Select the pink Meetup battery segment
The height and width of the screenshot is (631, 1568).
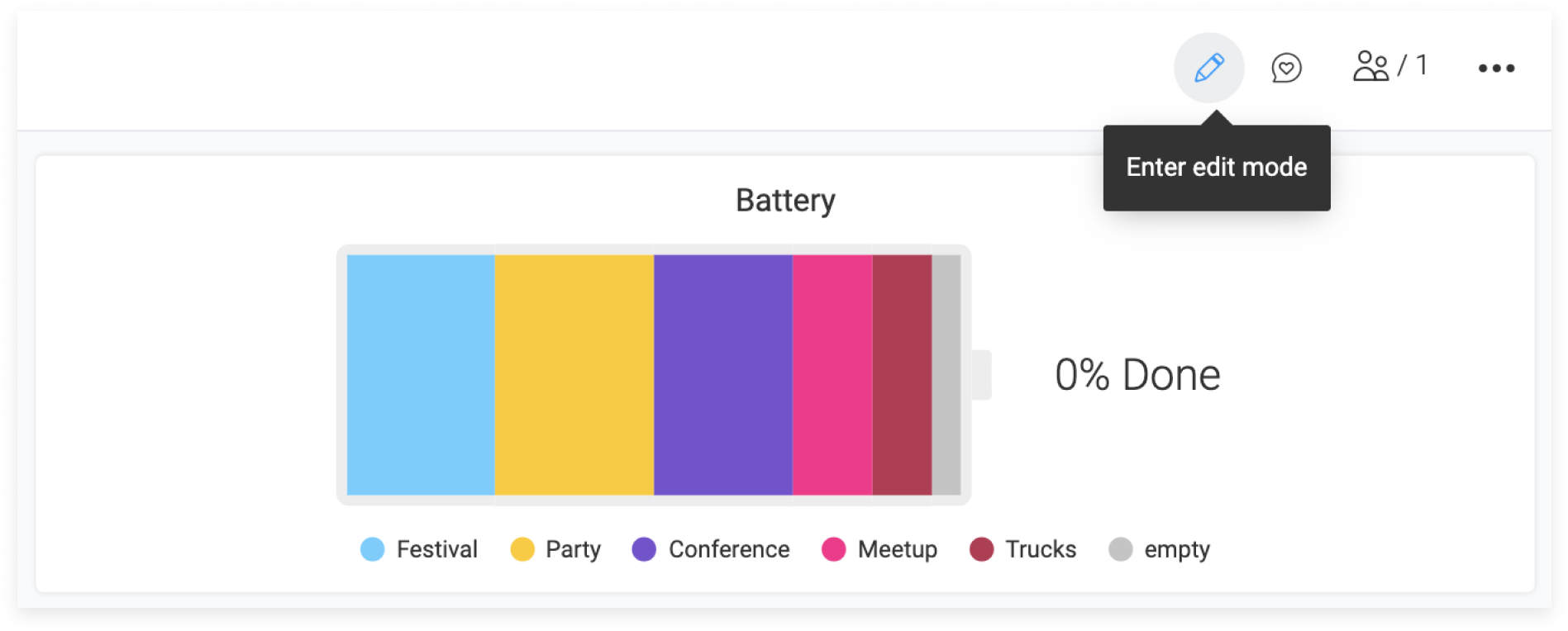832,375
